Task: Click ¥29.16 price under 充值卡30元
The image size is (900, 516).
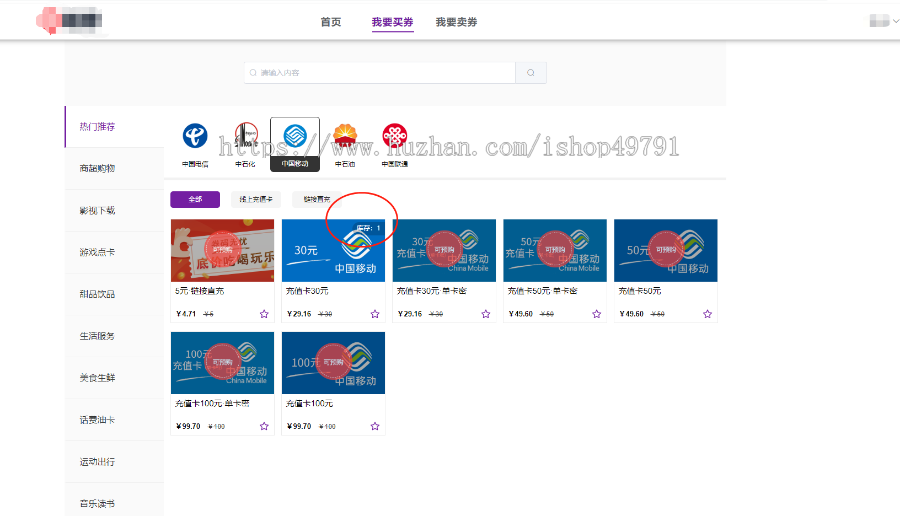Action: (299, 314)
